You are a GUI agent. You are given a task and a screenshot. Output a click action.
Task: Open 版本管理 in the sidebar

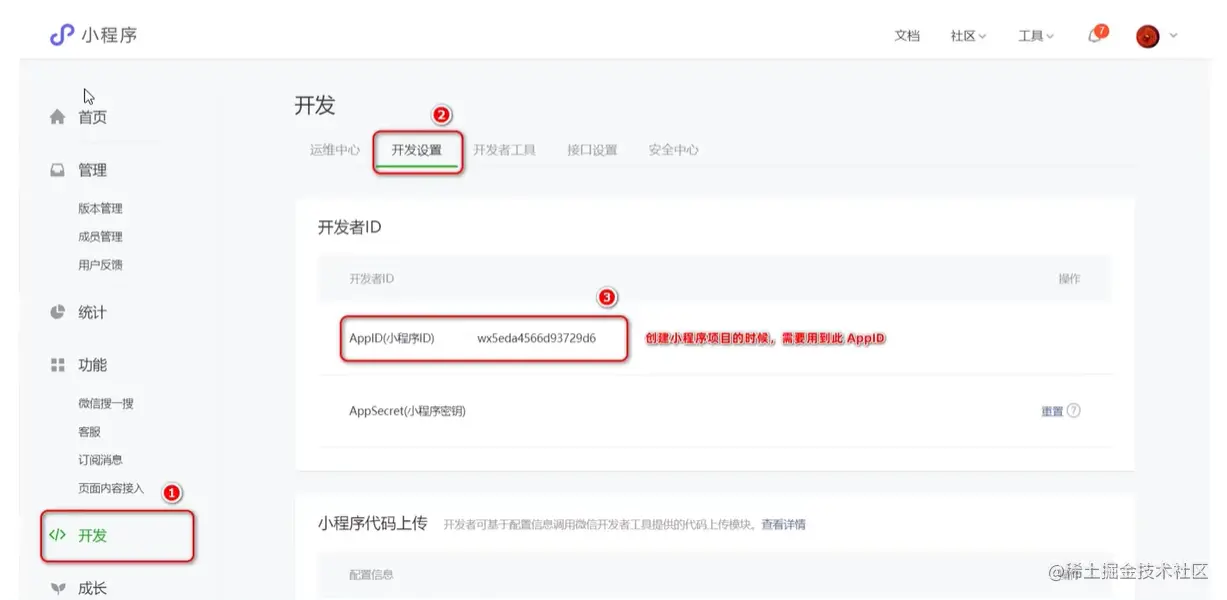pos(100,208)
